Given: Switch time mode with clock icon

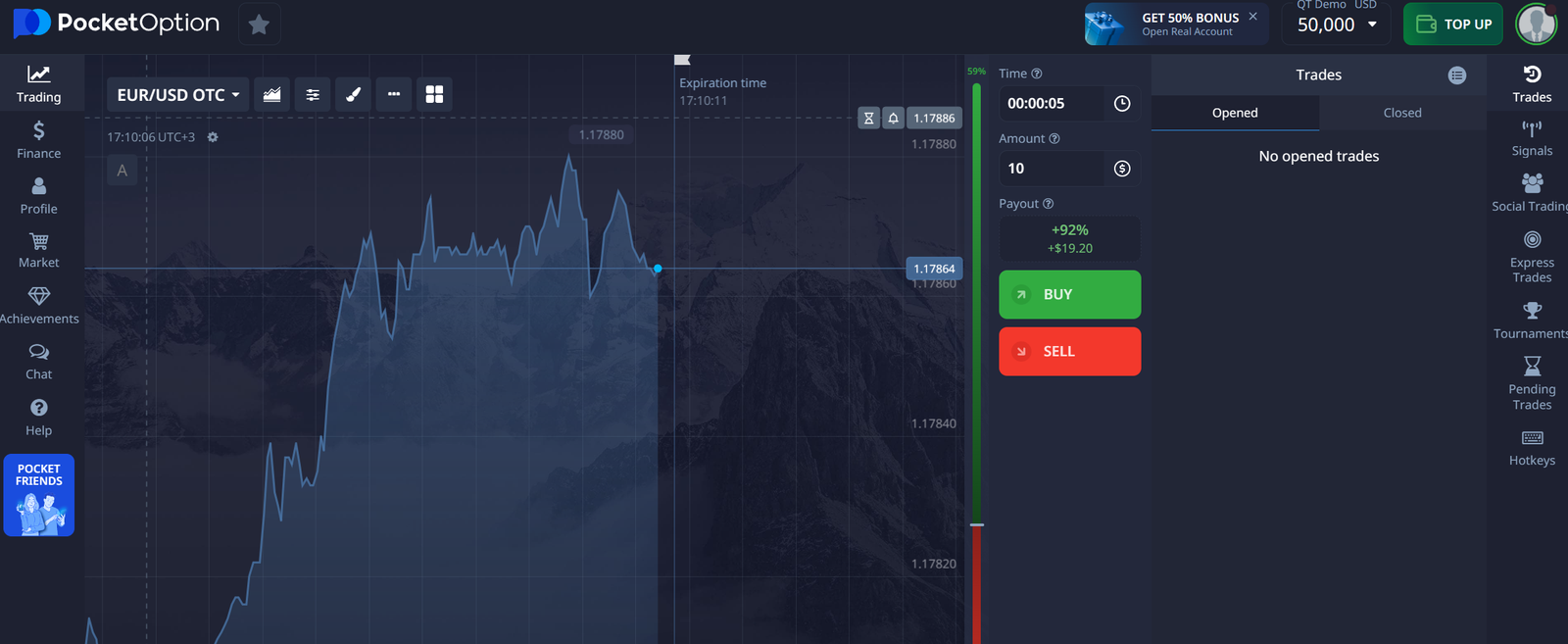Looking at the screenshot, I should coord(1122,103).
